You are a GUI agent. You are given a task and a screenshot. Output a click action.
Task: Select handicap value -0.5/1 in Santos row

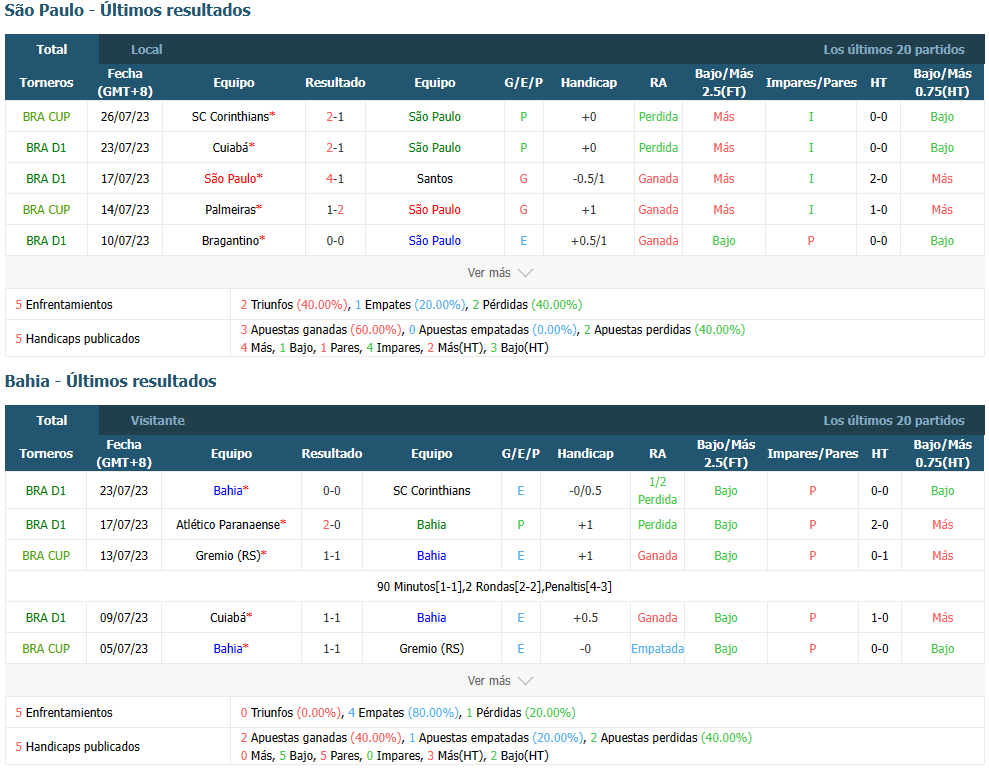[x=588, y=178]
